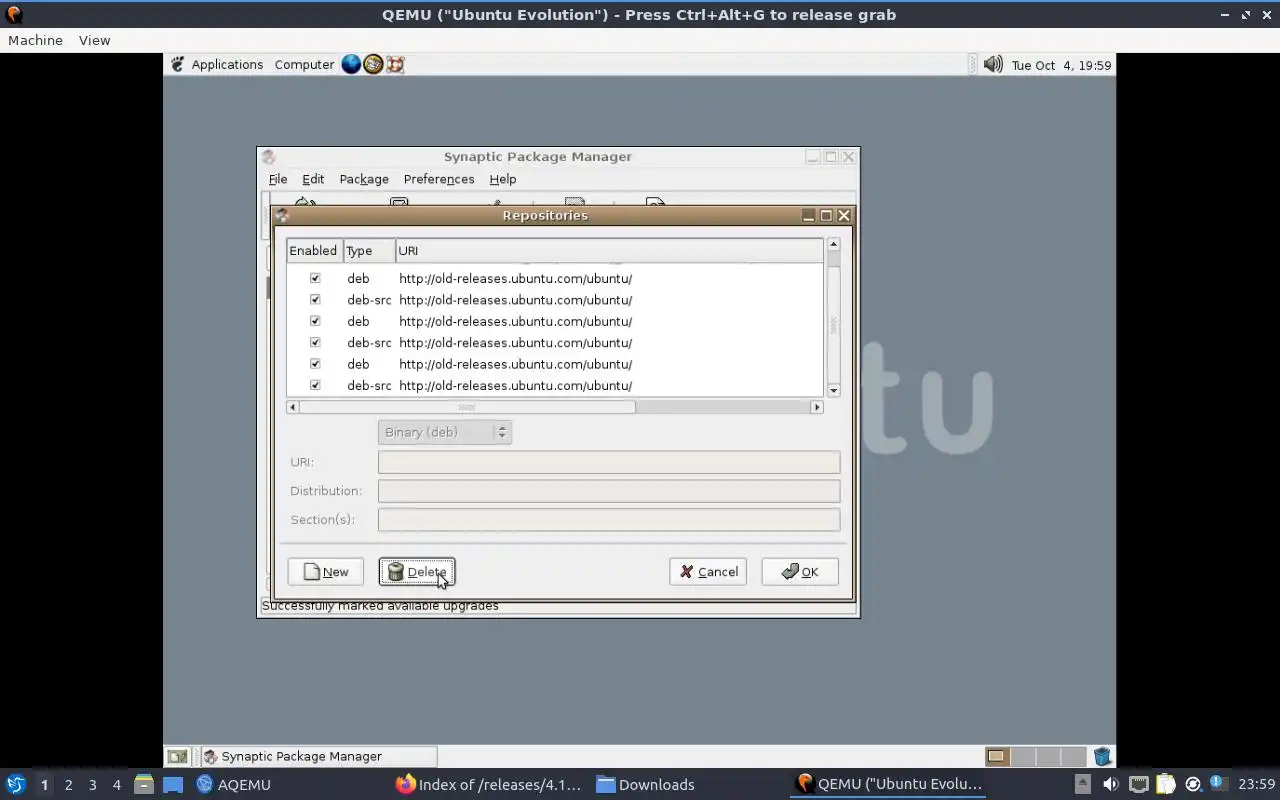Sort by the URI column header
The image size is (1280, 800).
coord(609,251)
